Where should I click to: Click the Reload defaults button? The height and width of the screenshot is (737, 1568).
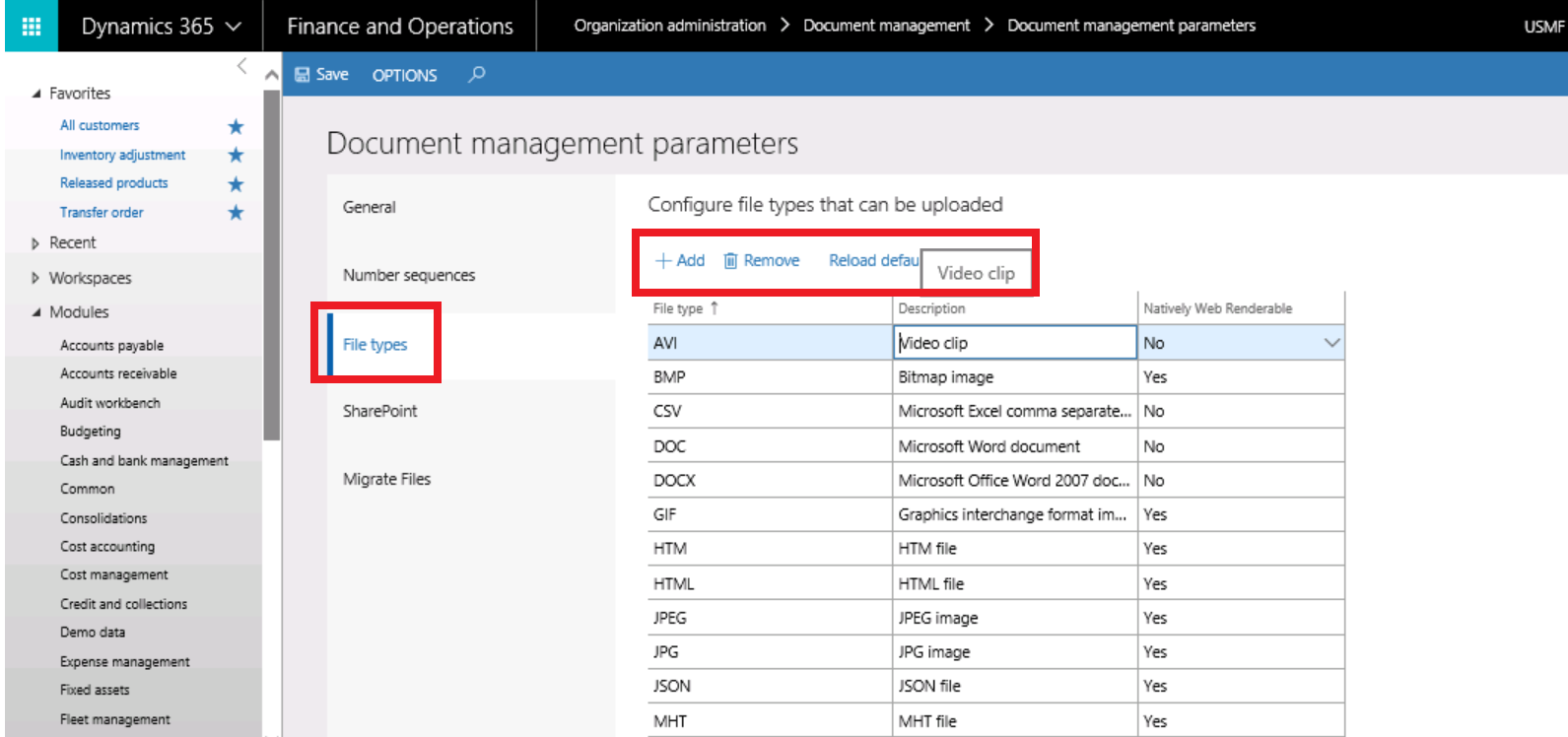pyautogui.click(x=873, y=261)
